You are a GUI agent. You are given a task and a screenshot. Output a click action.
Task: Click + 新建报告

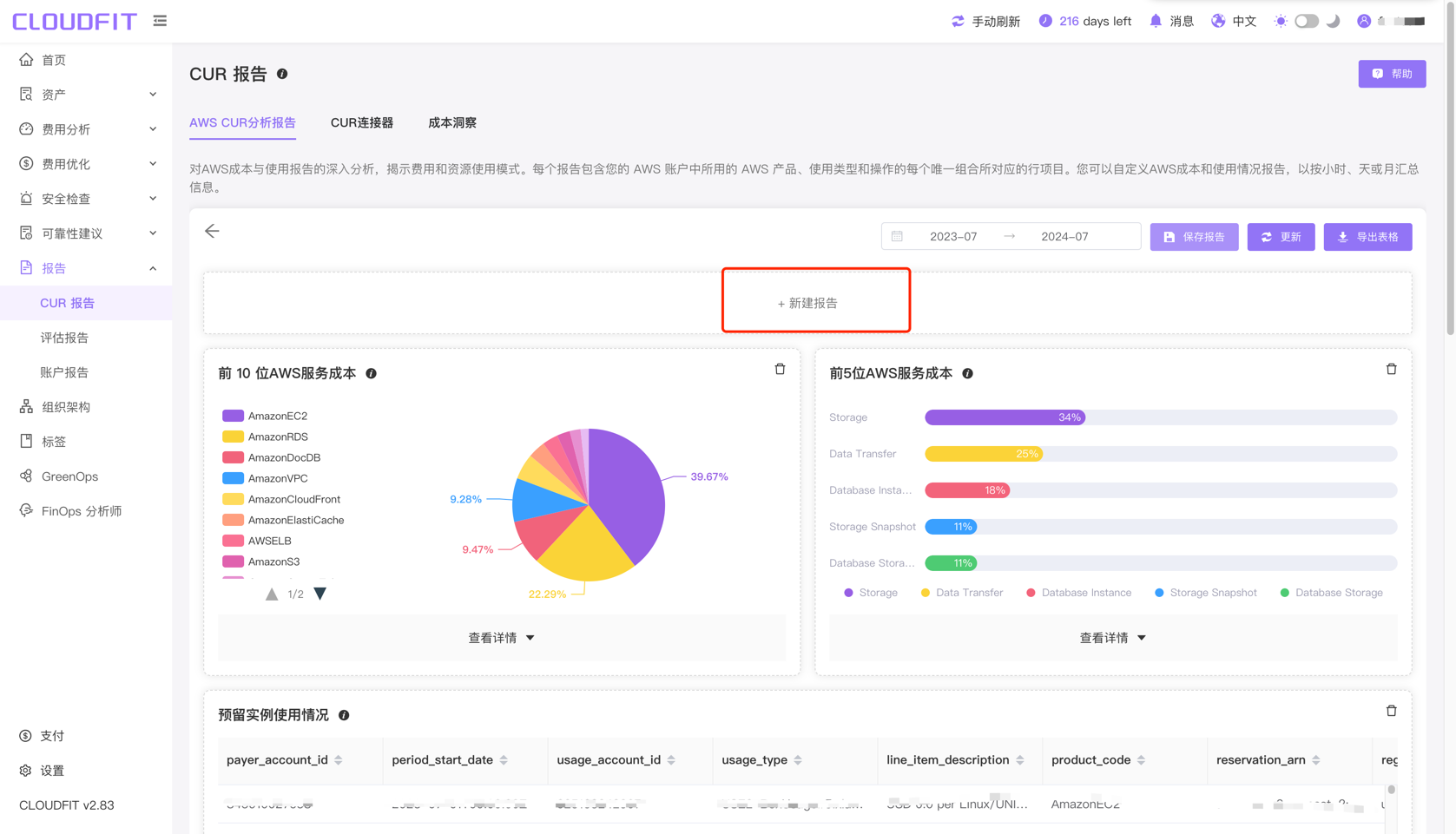[x=807, y=303]
